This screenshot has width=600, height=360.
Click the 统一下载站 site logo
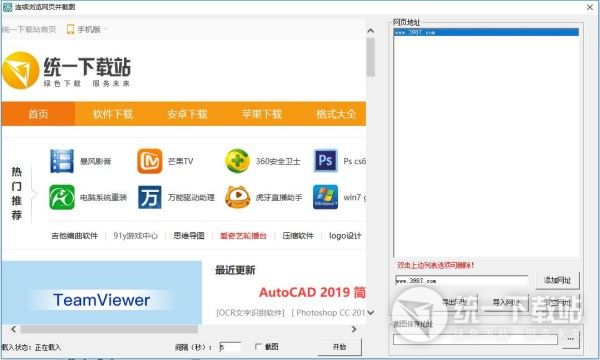point(67,71)
